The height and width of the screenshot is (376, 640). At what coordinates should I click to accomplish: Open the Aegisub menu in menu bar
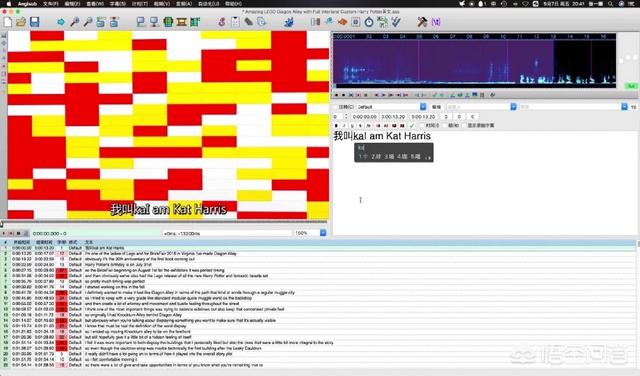tap(27, 4)
